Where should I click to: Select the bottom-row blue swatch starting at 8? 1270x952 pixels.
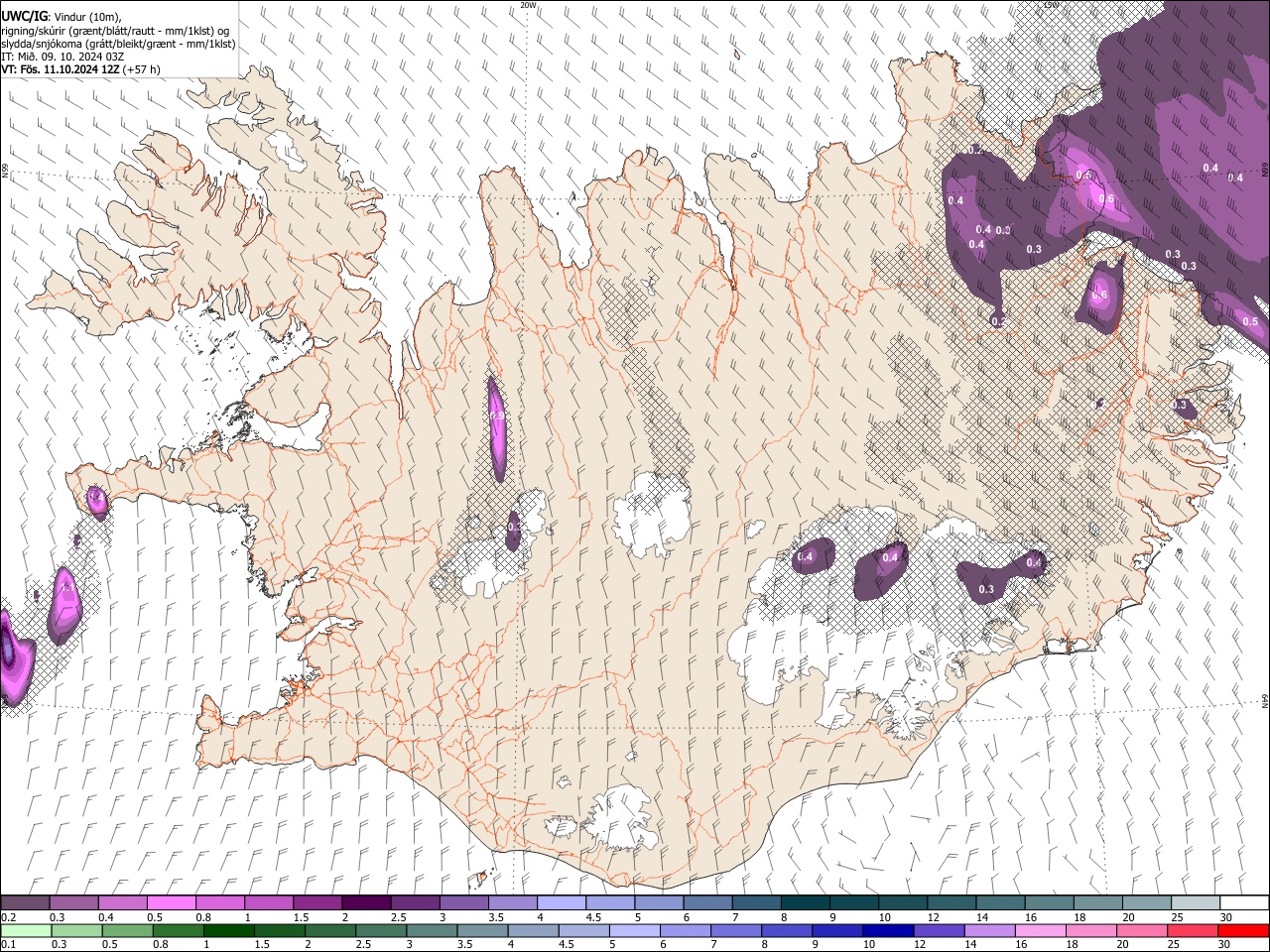click(785, 931)
